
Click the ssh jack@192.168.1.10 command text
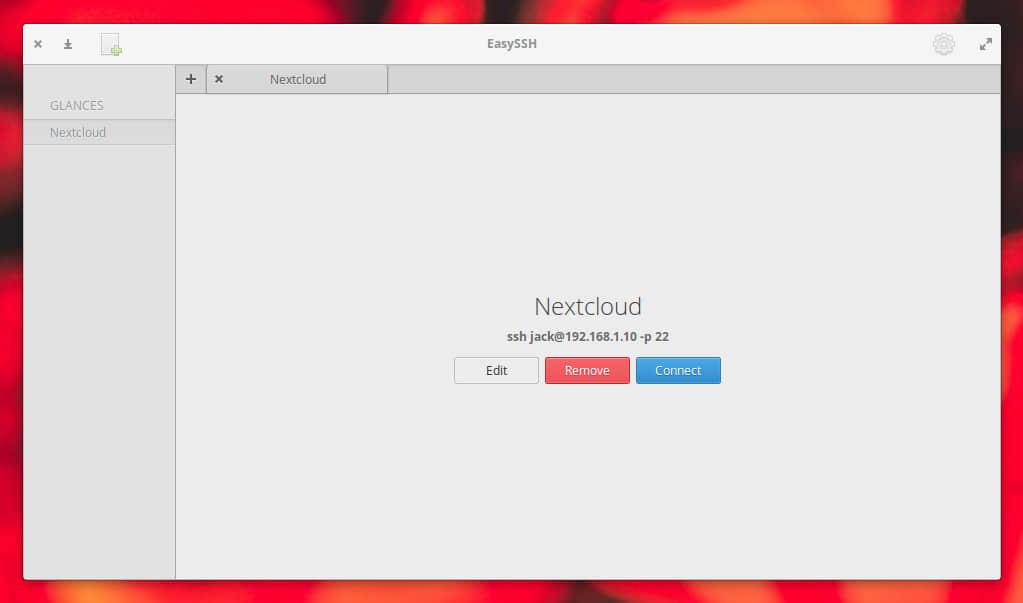tap(587, 337)
